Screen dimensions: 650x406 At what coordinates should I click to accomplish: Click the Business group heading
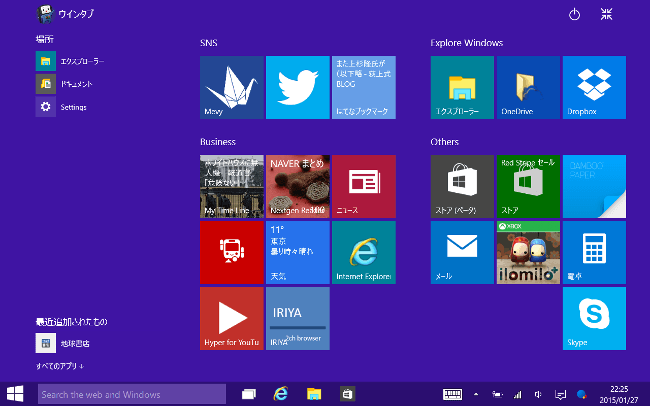[218, 142]
